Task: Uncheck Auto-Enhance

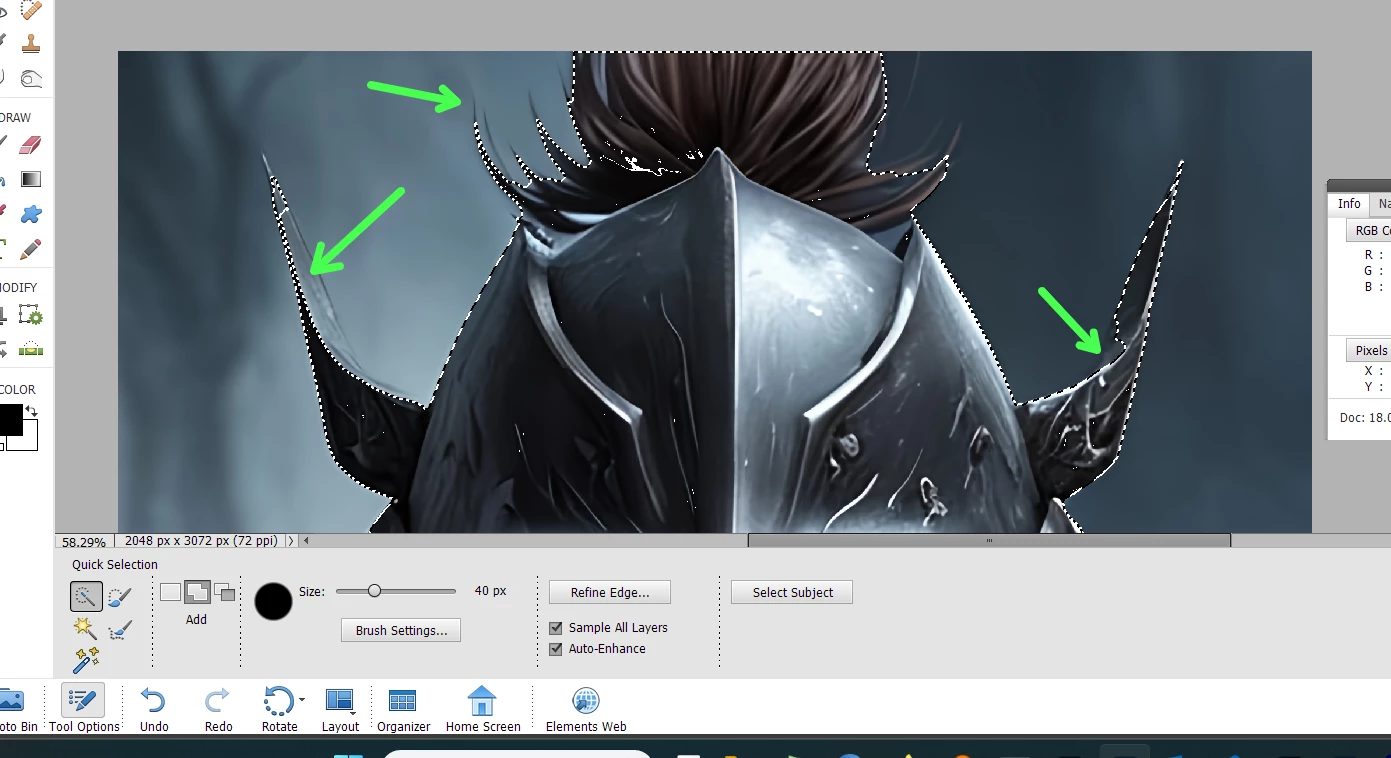Action: (x=556, y=649)
